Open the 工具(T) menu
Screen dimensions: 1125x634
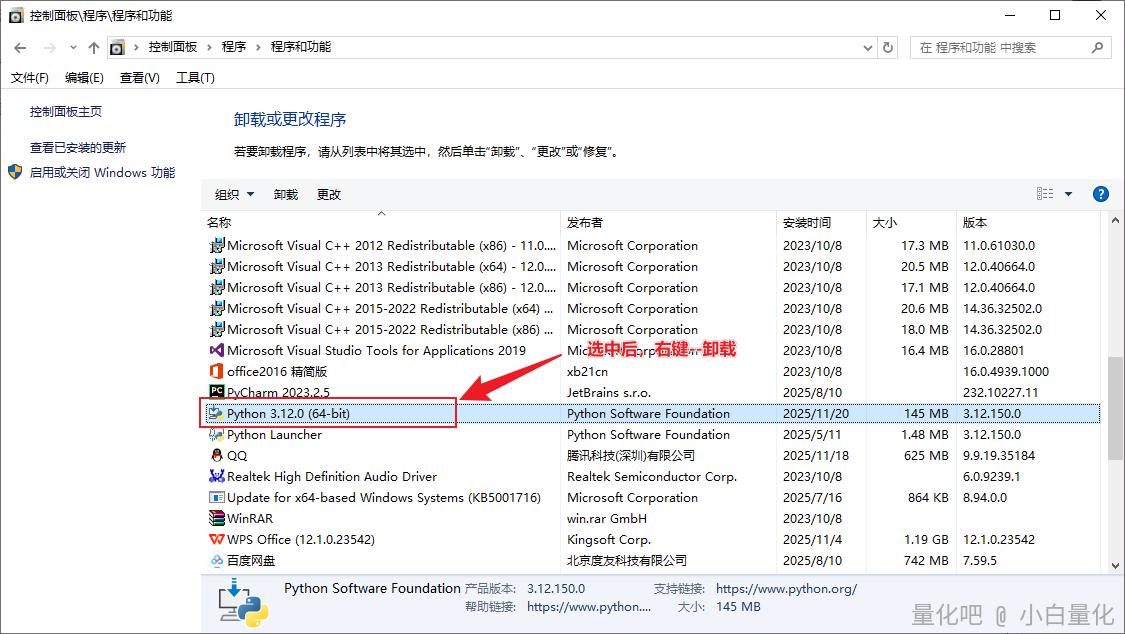(x=195, y=77)
